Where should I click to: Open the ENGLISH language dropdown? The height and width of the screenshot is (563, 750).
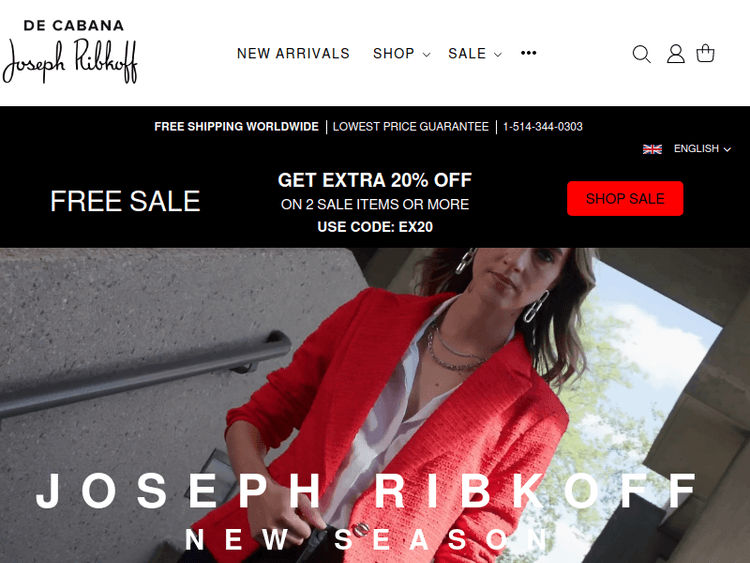coord(702,149)
